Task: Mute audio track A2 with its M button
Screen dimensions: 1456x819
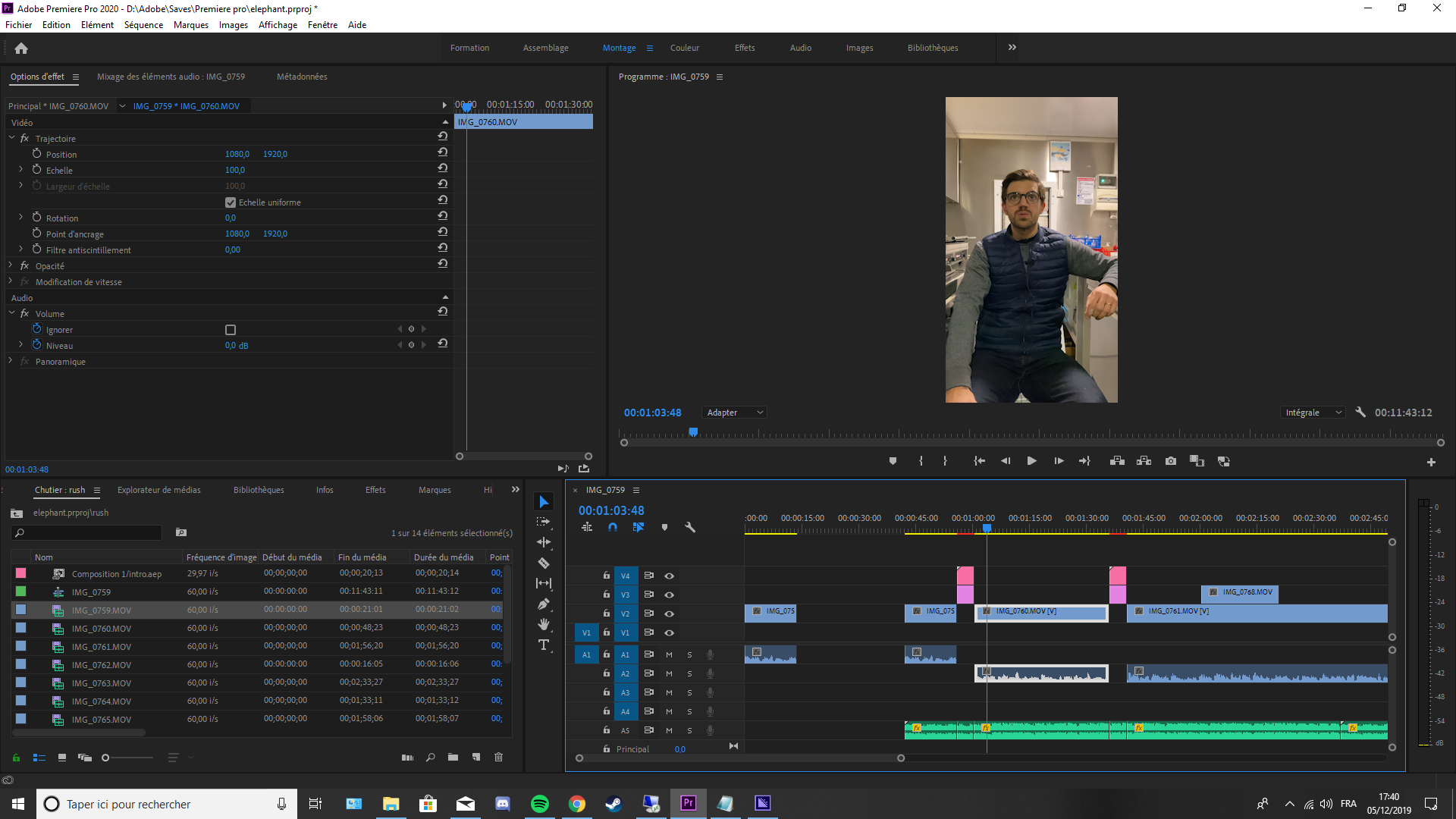Action: [669, 673]
